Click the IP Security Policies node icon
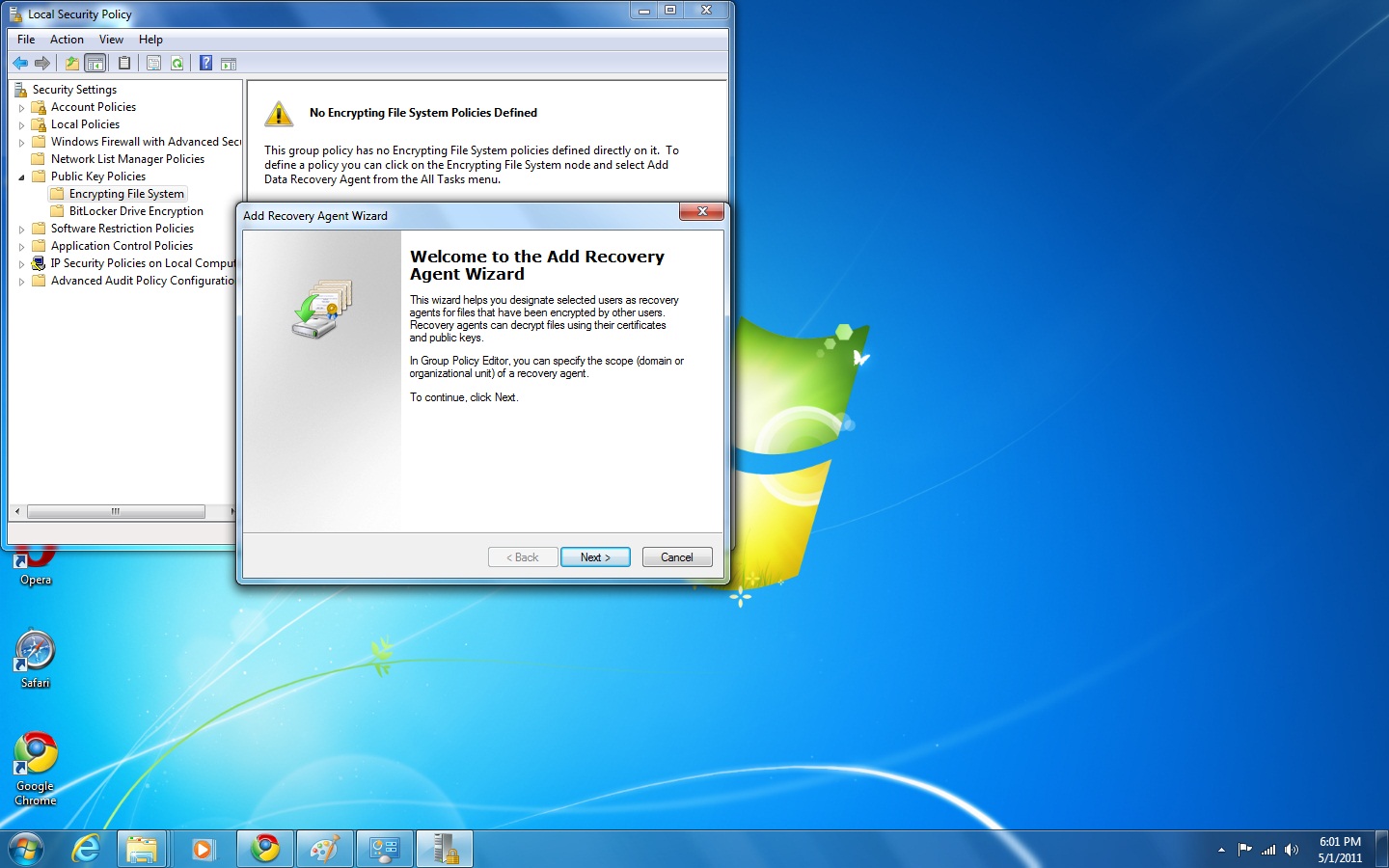 tap(39, 263)
